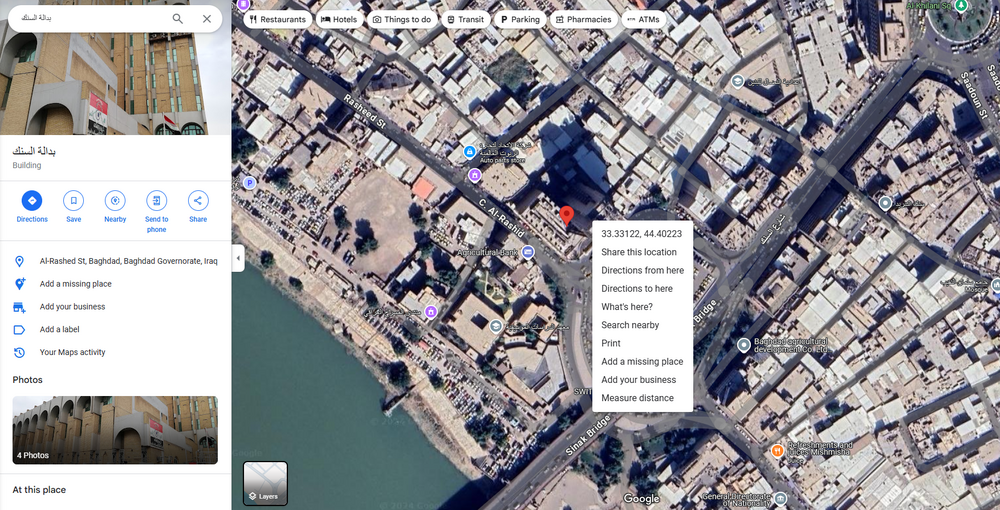
Task: Click the search magnifier icon
Action: tap(178, 18)
